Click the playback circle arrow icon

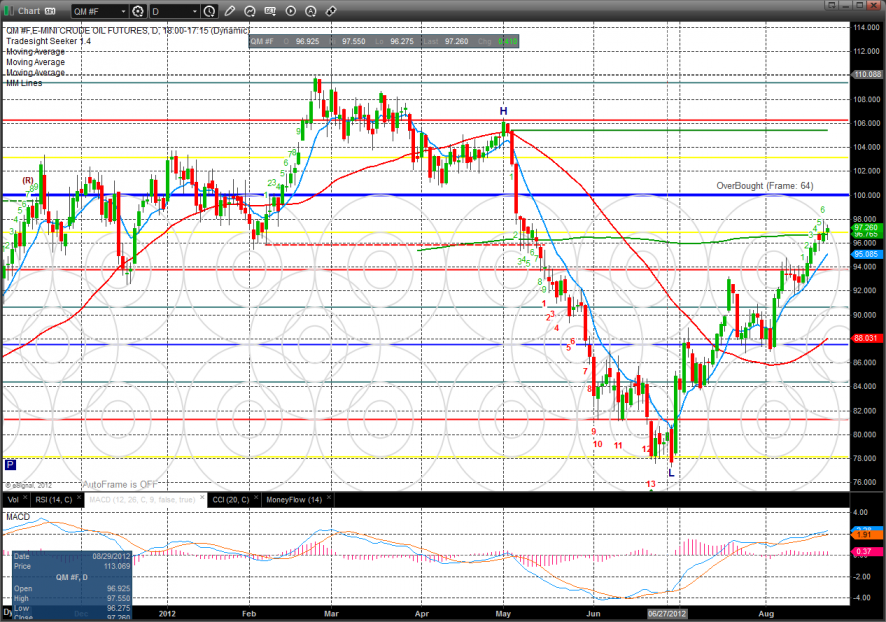tap(290, 11)
